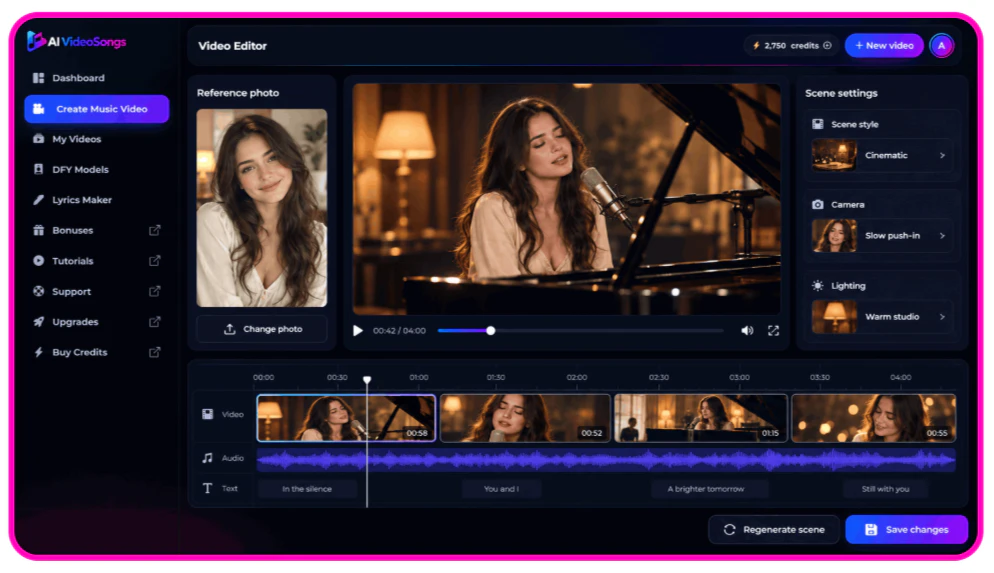
Task: Open the Cinematic style selector
Action: pyautogui.click(x=882, y=155)
